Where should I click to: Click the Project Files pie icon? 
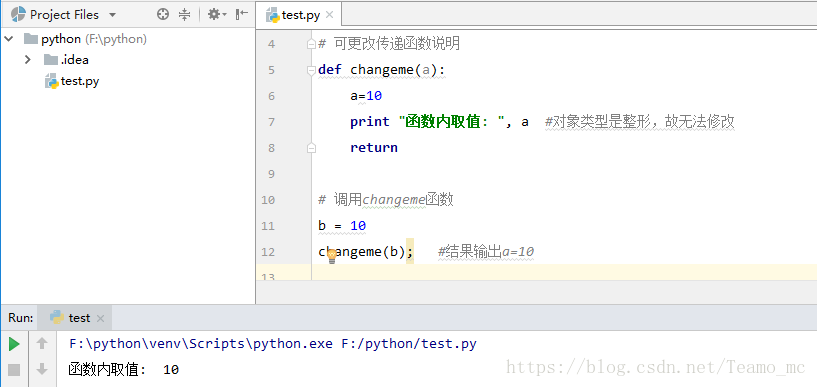19,15
